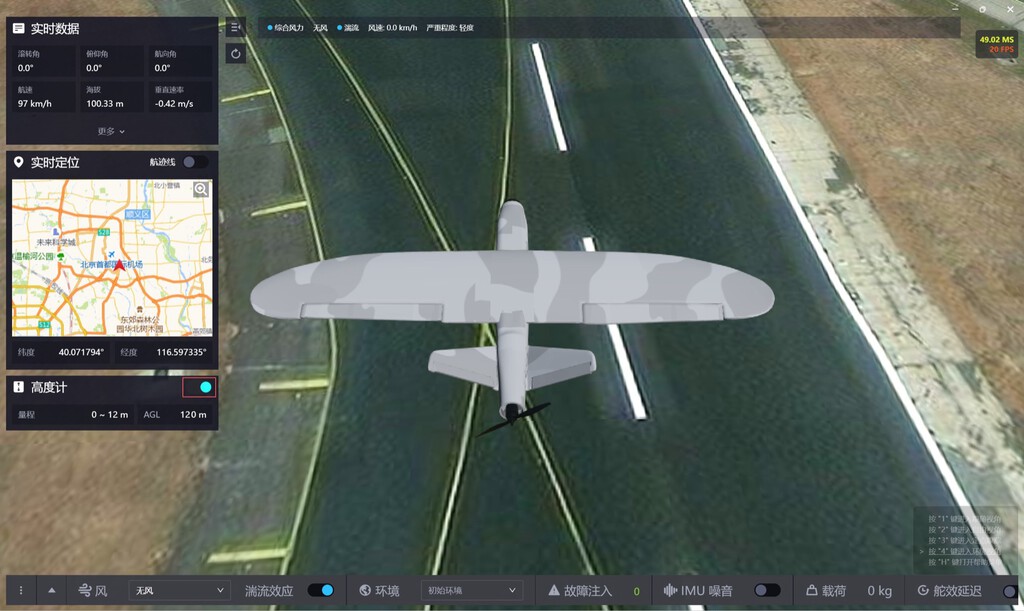The width and height of the screenshot is (1024, 611).
Task: Click the IMU noise waveform icon
Action: click(670, 591)
